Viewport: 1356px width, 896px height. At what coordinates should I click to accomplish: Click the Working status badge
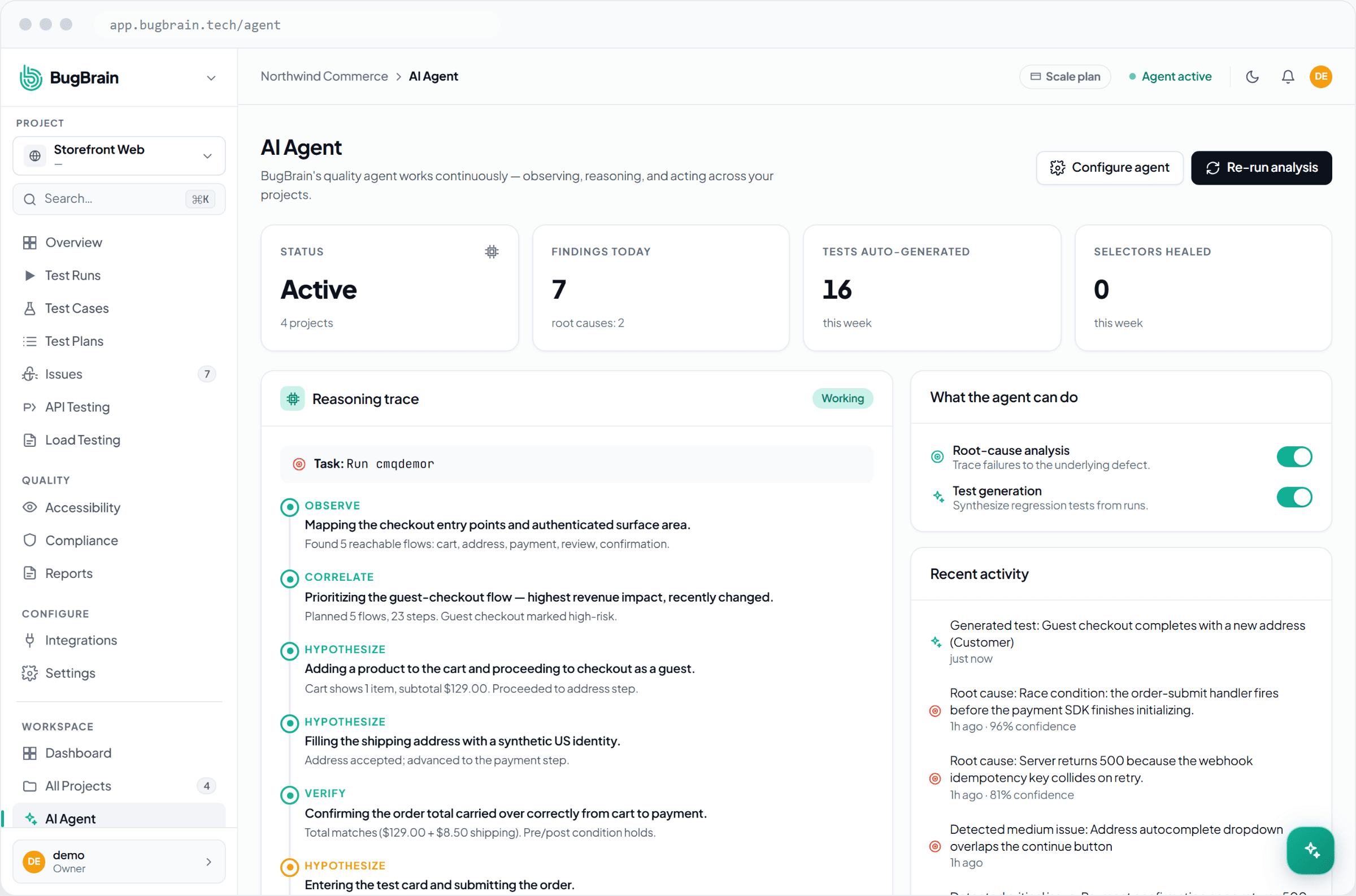[842, 398]
